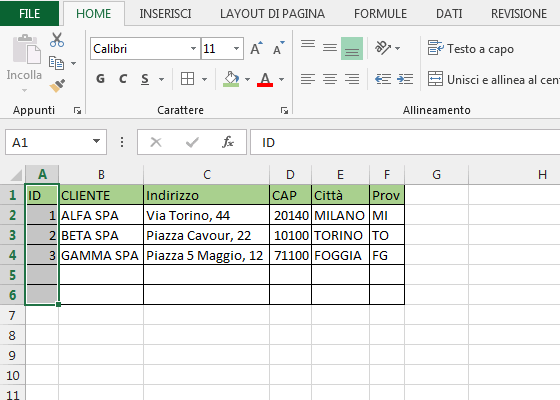Click the Incolla paste icon
Image resolution: width=560 pixels, height=400 pixels.
coord(26,50)
